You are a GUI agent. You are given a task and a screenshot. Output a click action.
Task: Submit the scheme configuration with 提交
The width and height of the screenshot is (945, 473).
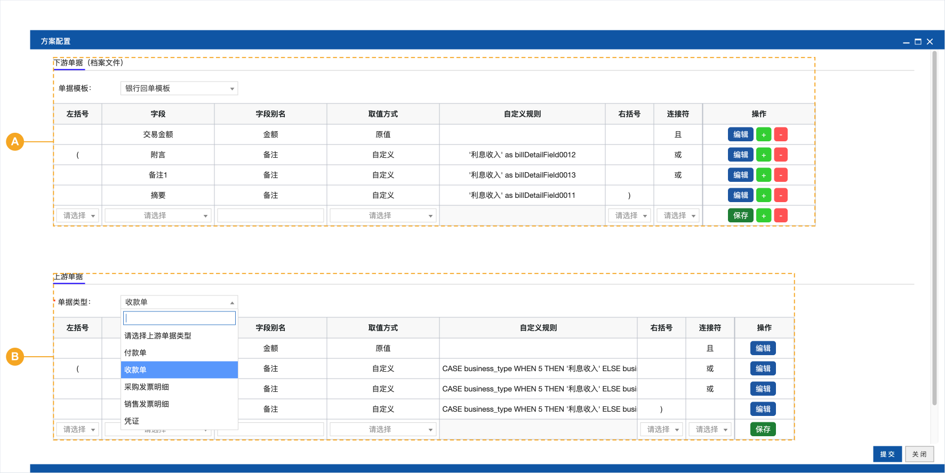coord(887,454)
